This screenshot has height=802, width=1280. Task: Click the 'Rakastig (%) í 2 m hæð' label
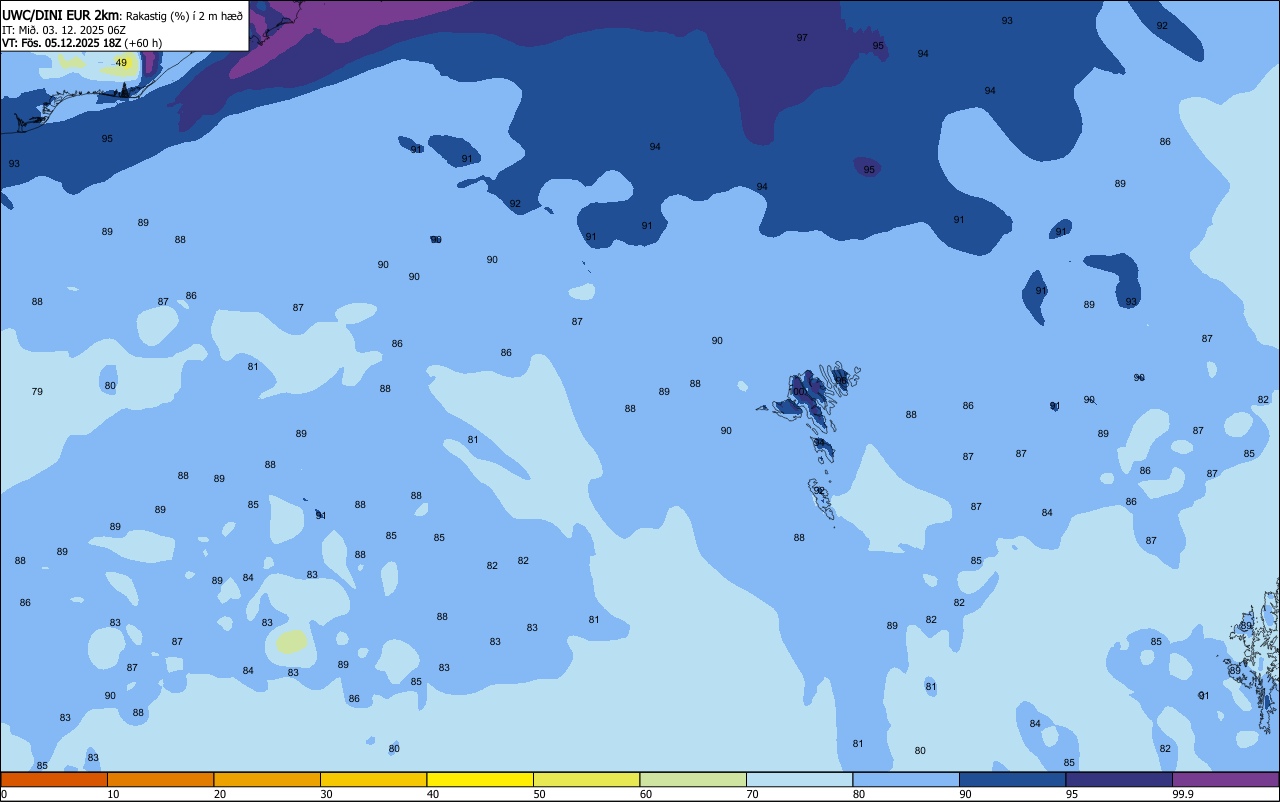[x=184, y=16]
